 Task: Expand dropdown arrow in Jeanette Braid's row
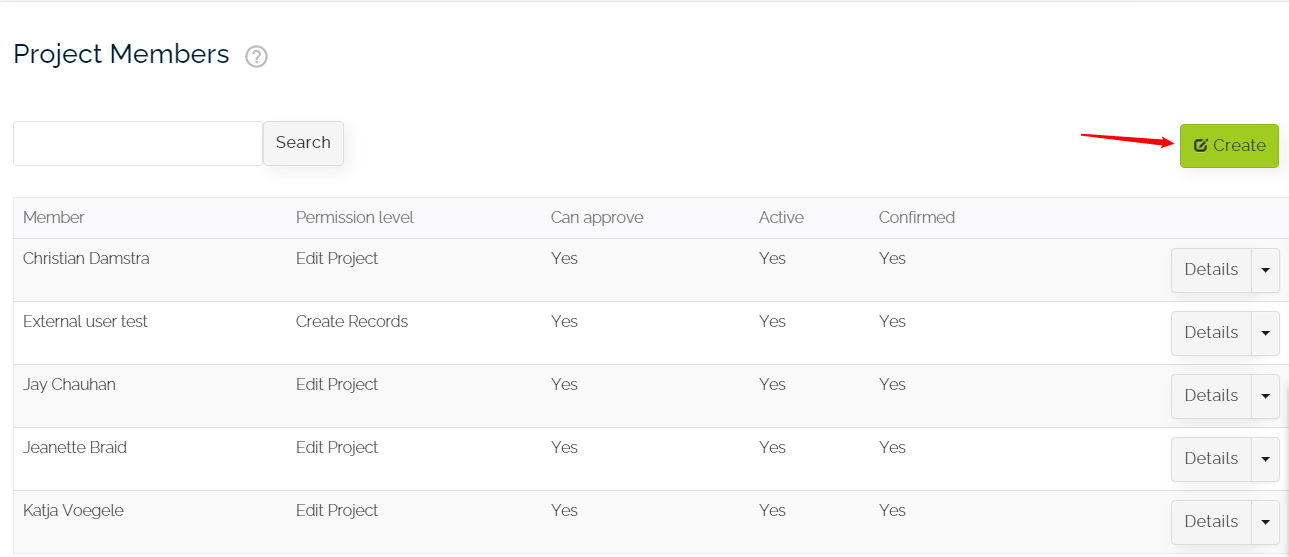tap(1265, 459)
